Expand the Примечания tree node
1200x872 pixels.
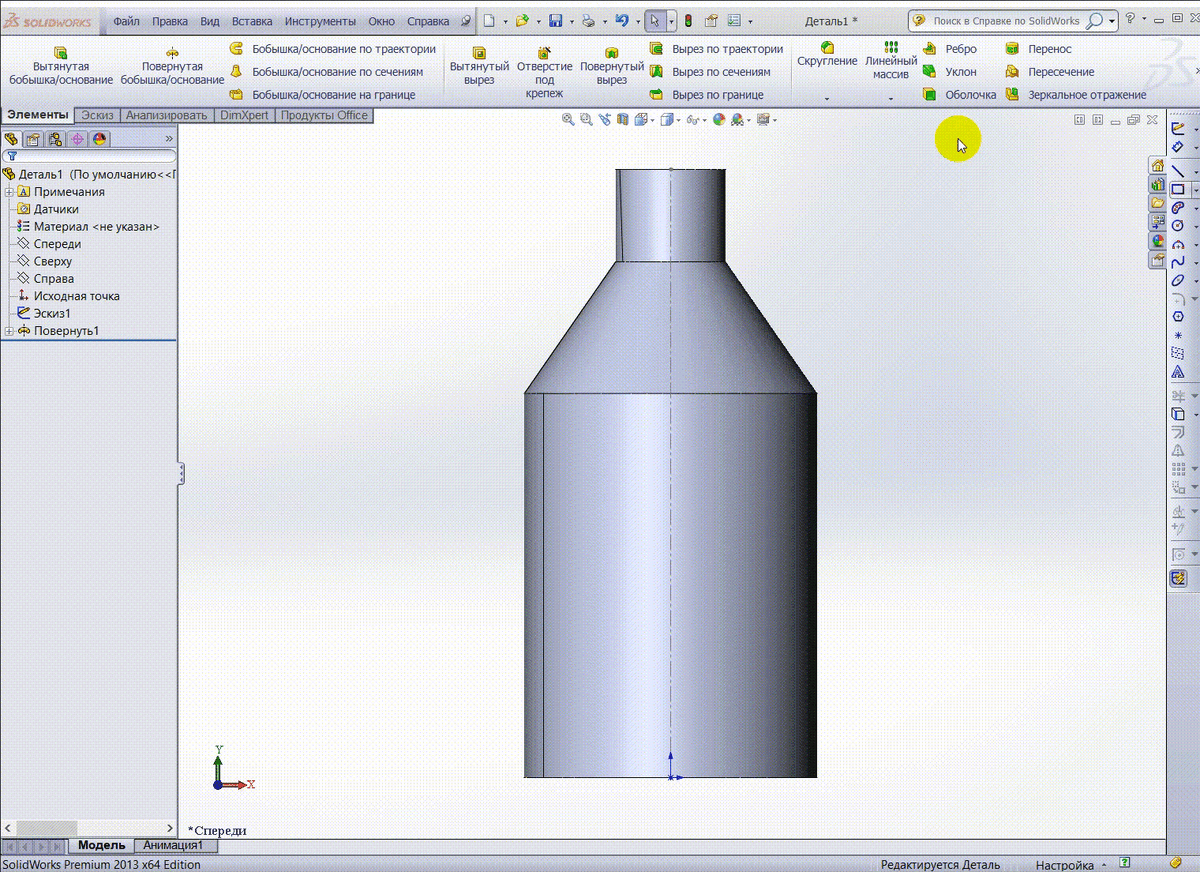coord(9,192)
